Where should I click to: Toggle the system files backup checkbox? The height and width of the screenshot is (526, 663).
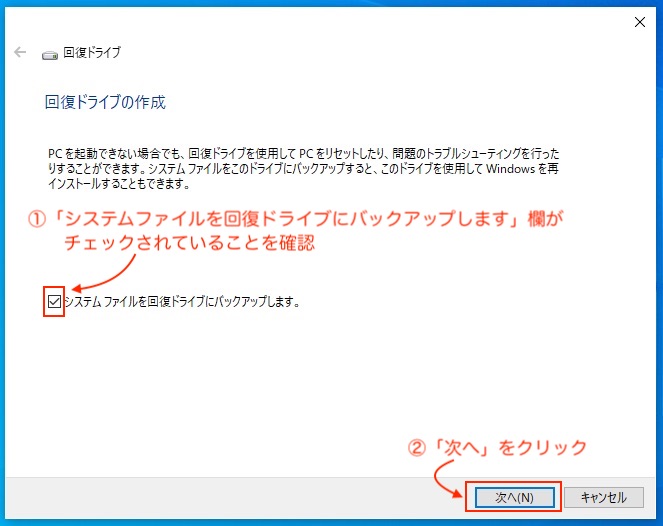(54, 301)
